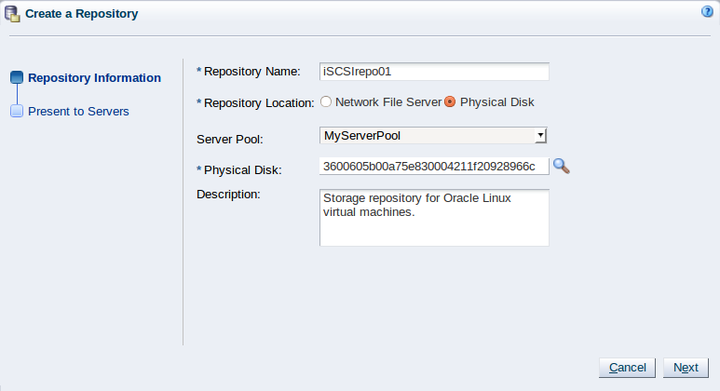Click the Description label
The height and width of the screenshot is (391, 720).
(x=228, y=194)
